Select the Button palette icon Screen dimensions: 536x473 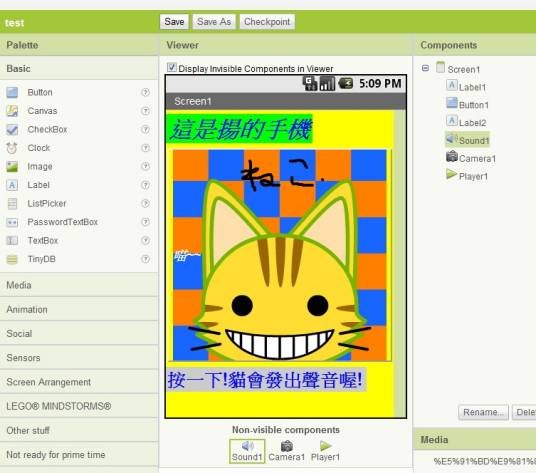[12, 92]
